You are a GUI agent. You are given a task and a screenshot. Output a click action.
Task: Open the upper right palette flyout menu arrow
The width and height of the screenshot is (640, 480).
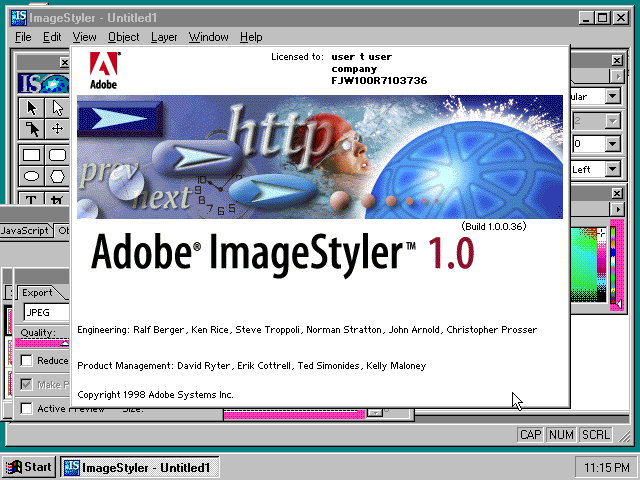tap(618, 76)
